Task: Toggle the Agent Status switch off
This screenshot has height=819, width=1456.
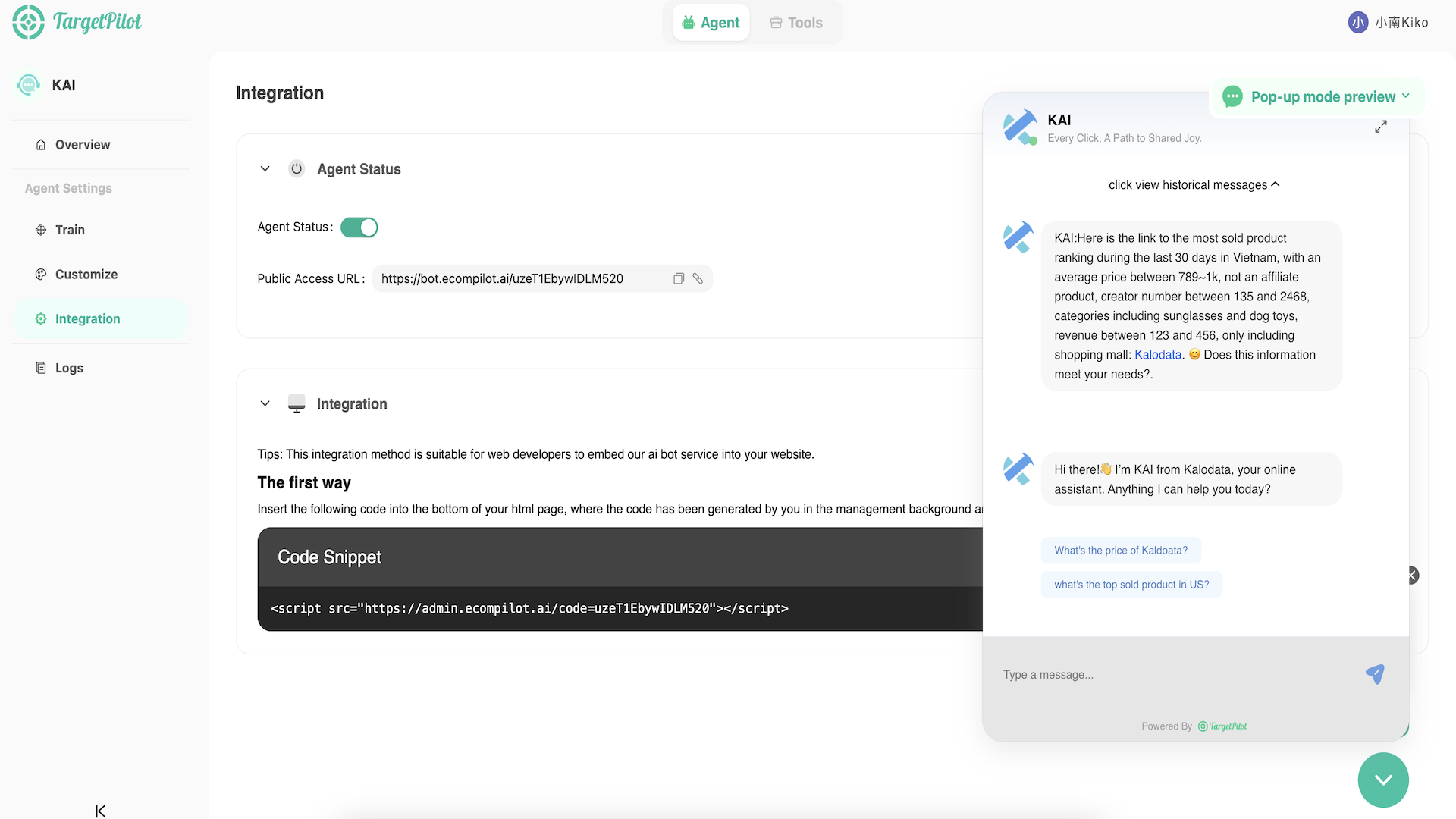Action: coord(359,227)
